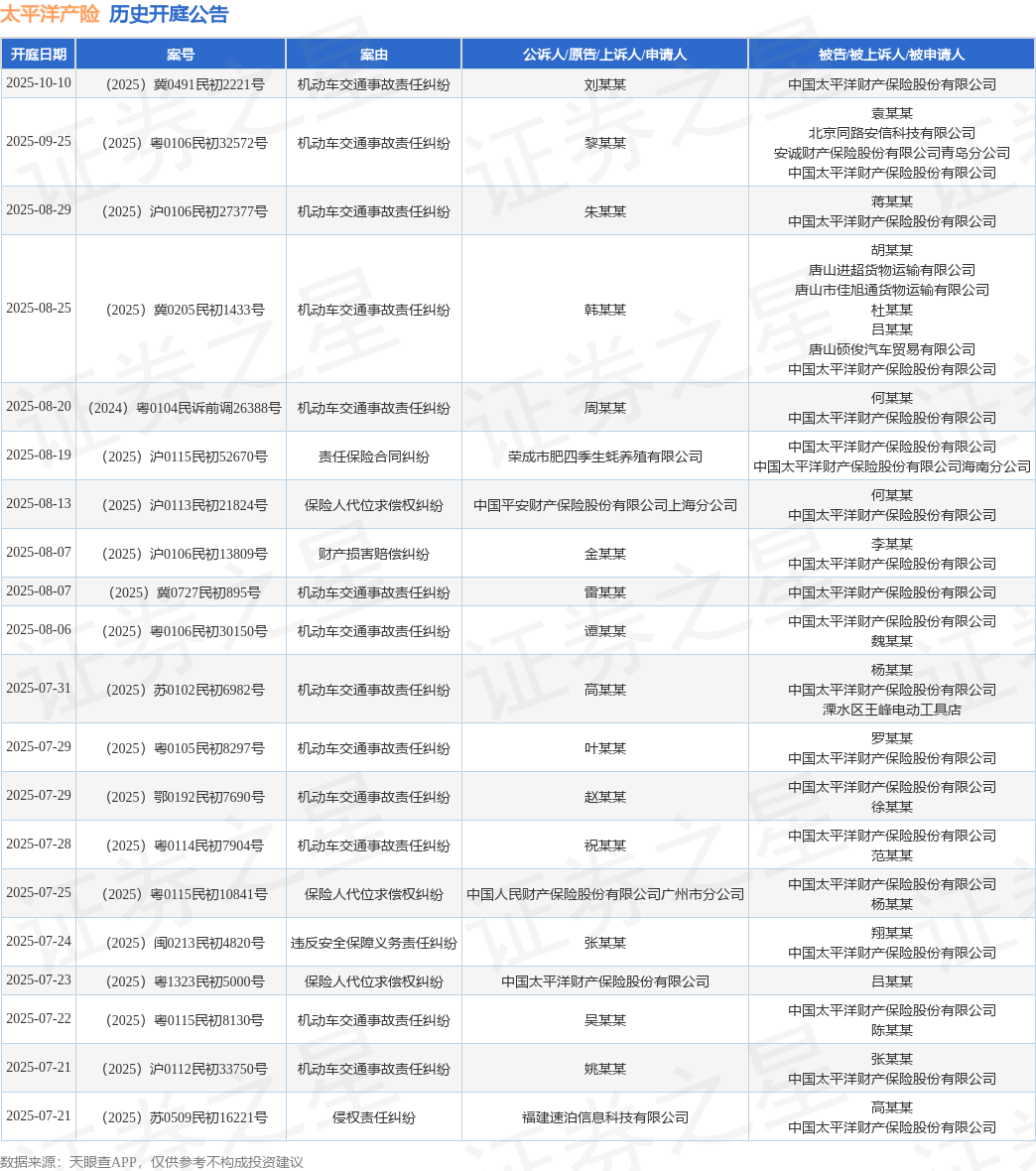Click defendant 溧水区王峰电动工具店
The width and height of the screenshot is (1036, 1171).
click(x=892, y=710)
